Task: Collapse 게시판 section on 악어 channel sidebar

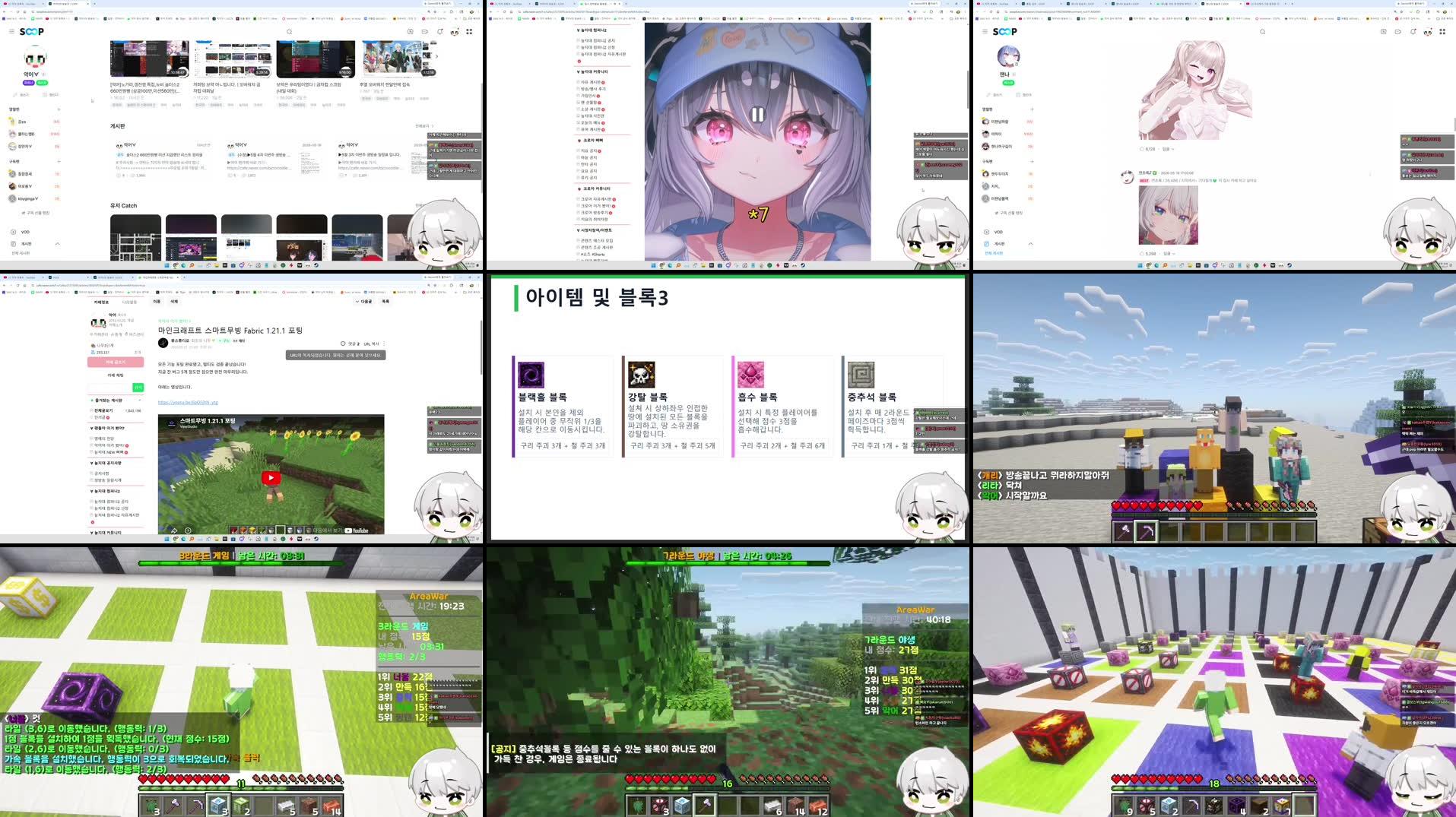Action: click(57, 244)
